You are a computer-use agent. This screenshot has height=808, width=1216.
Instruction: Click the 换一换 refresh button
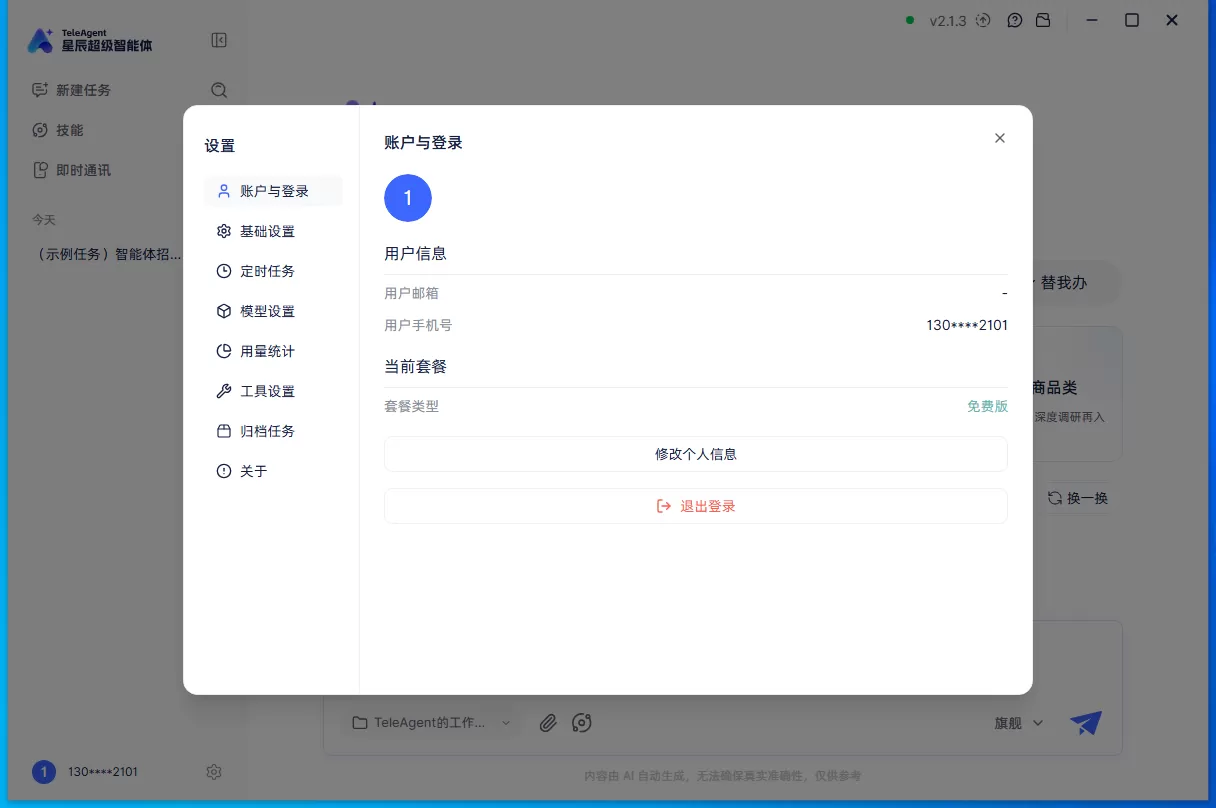click(x=1078, y=498)
